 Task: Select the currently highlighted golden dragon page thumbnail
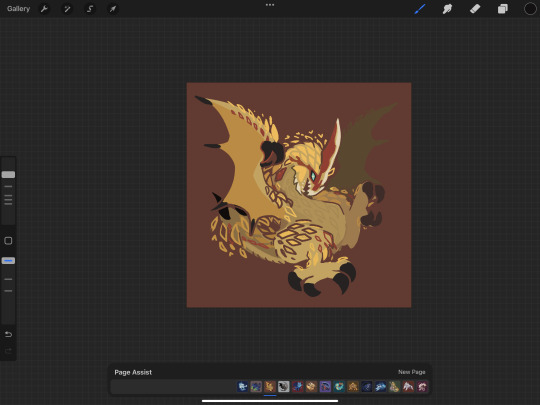pos(270,386)
